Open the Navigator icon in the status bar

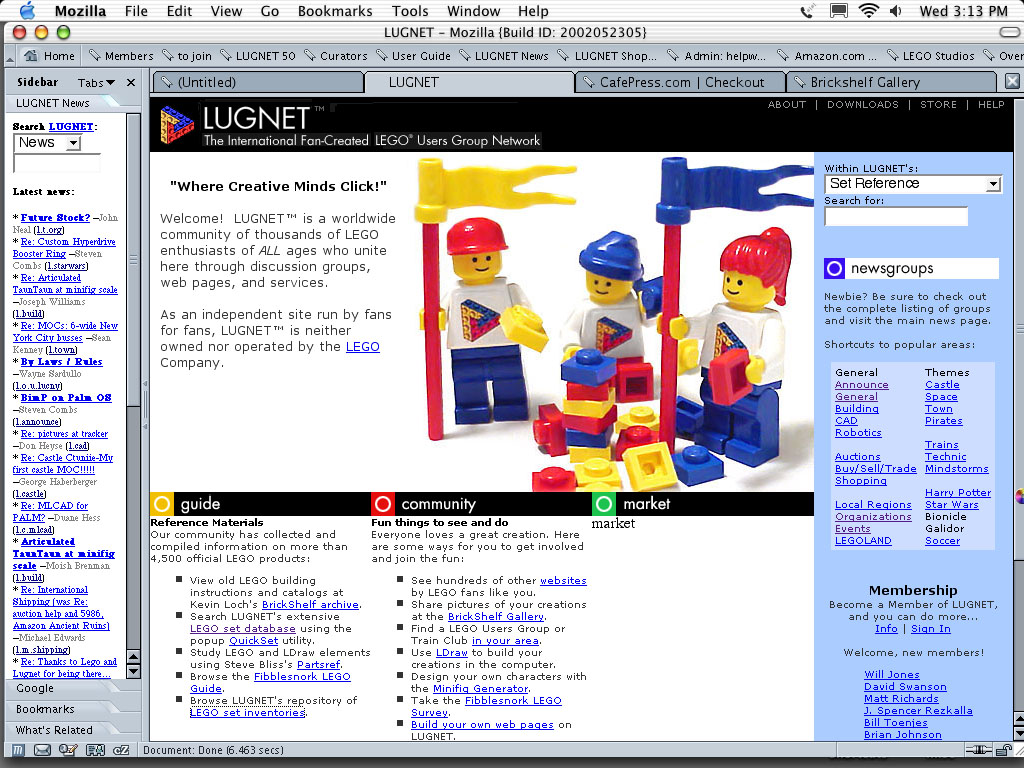(x=19, y=750)
